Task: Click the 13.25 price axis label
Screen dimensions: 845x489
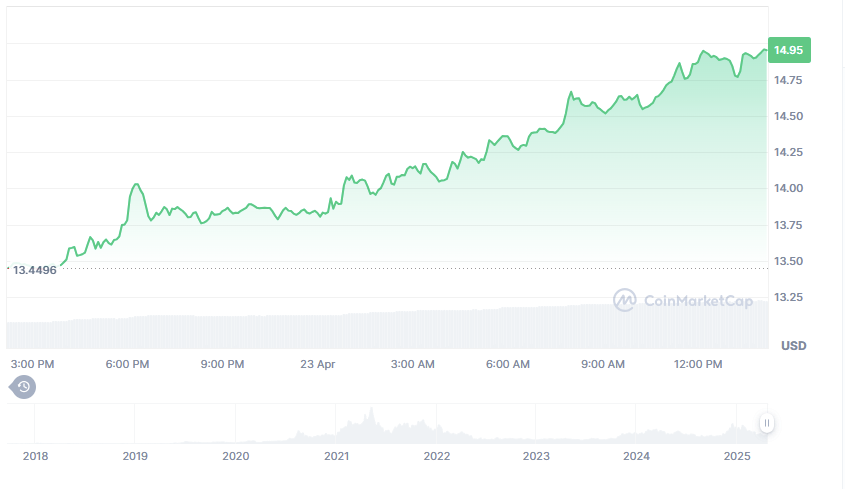Action: [x=788, y=298]
